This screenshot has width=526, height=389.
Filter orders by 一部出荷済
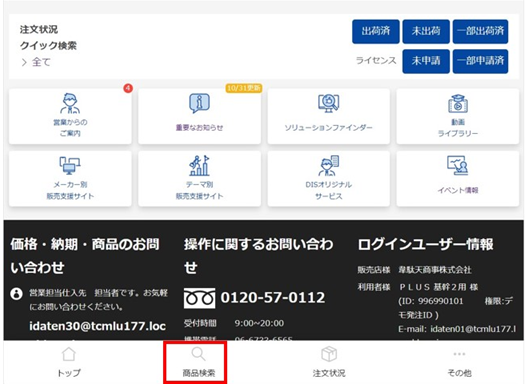click(480, 32)
